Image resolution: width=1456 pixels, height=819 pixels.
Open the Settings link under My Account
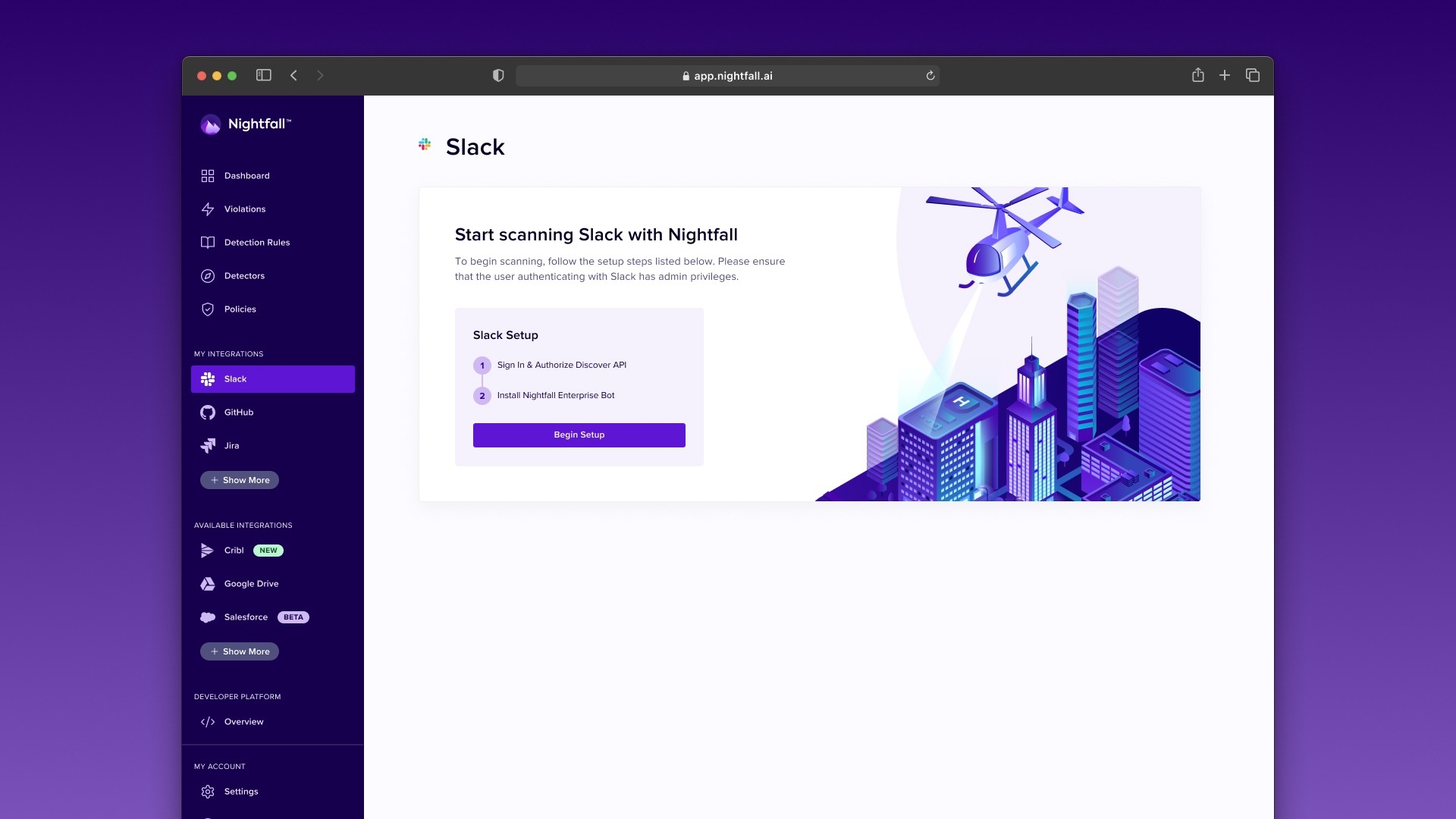(273, 792)
